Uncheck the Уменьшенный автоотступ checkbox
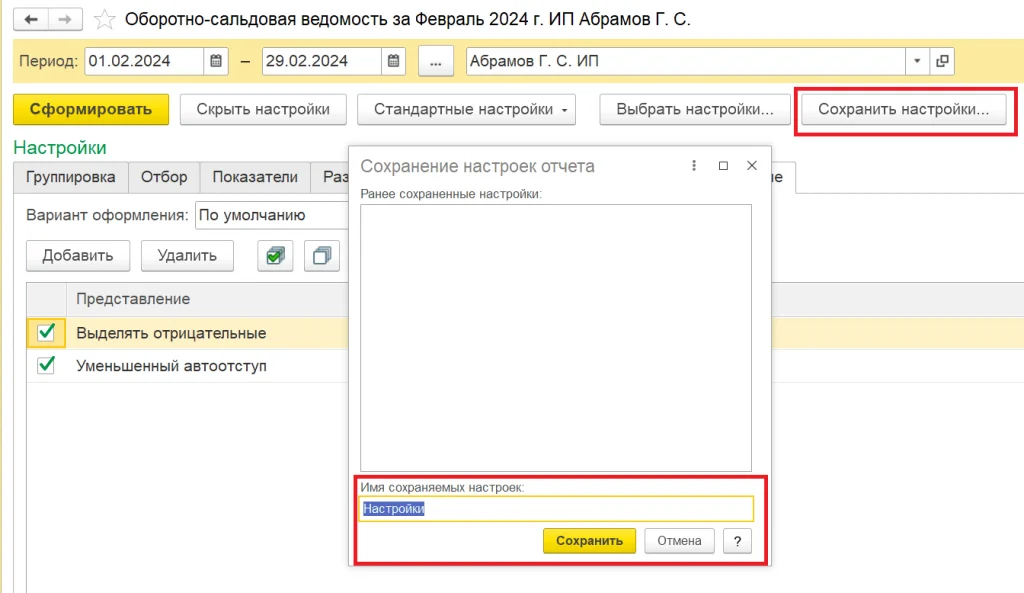Screen dimensions: 1024x593 45,366
